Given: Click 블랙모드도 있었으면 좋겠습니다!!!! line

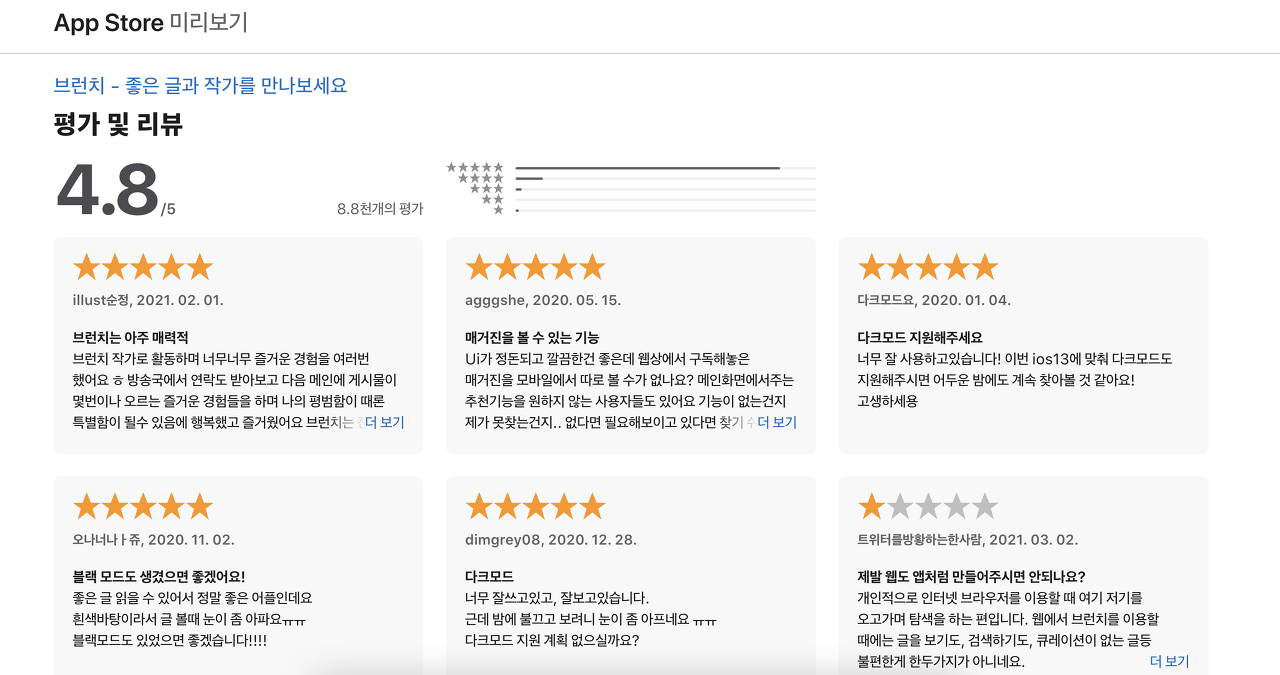Looking at the screenshot, I should pyautogui.click(x=170, y=641).
